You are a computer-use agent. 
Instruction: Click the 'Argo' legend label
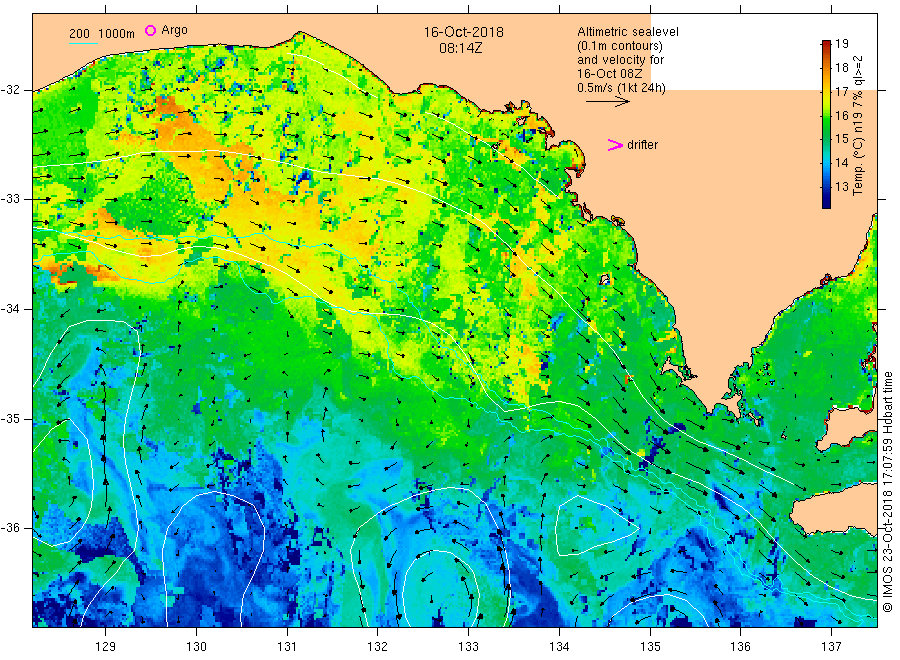[174, 30]
